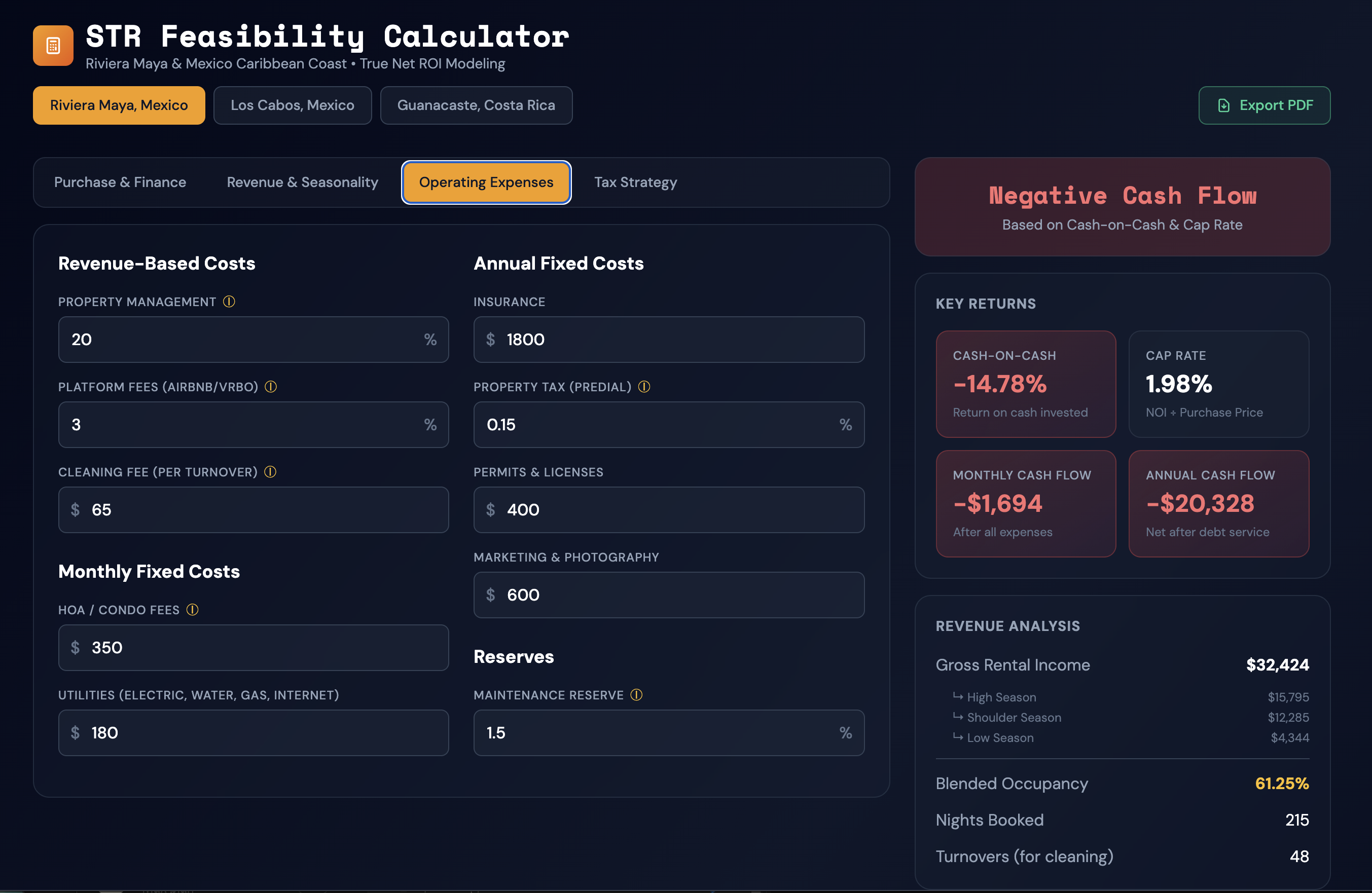The height and width of the screenshot is (893, 1372).
Task: Switch to the Purchase & Finance tab
Action: coord(120,182)
